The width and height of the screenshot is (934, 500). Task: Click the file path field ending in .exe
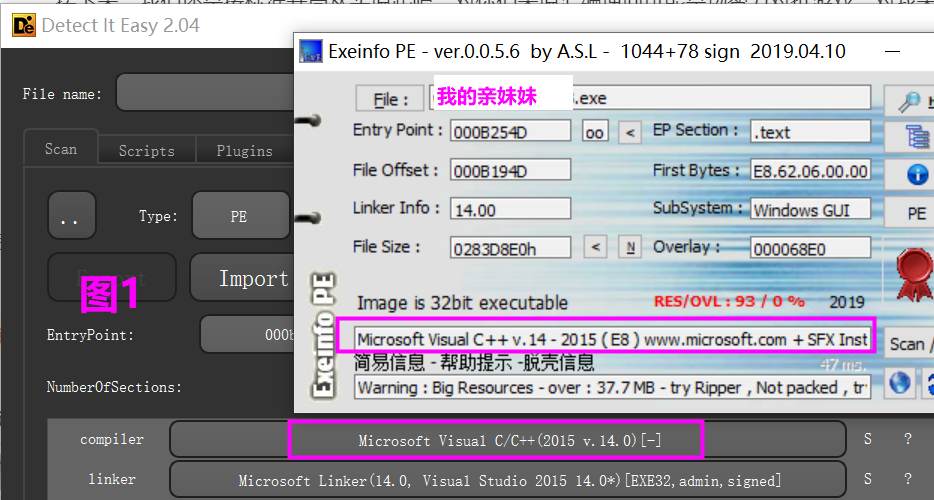[x=650, y=97]
